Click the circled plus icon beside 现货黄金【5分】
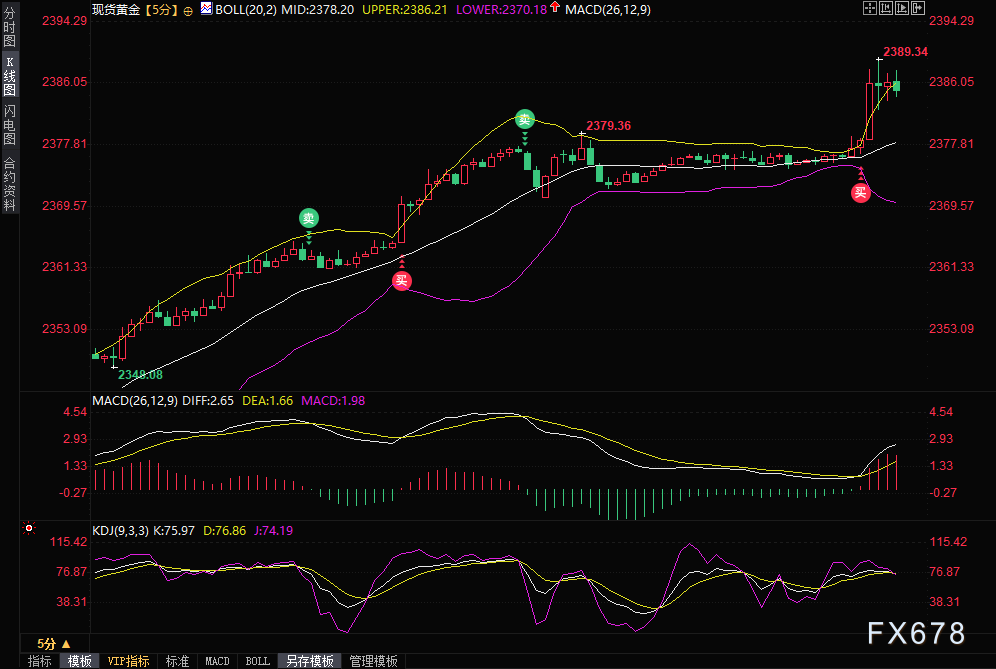This screenshot has width=996, height=669. click(x=188, y=11)
